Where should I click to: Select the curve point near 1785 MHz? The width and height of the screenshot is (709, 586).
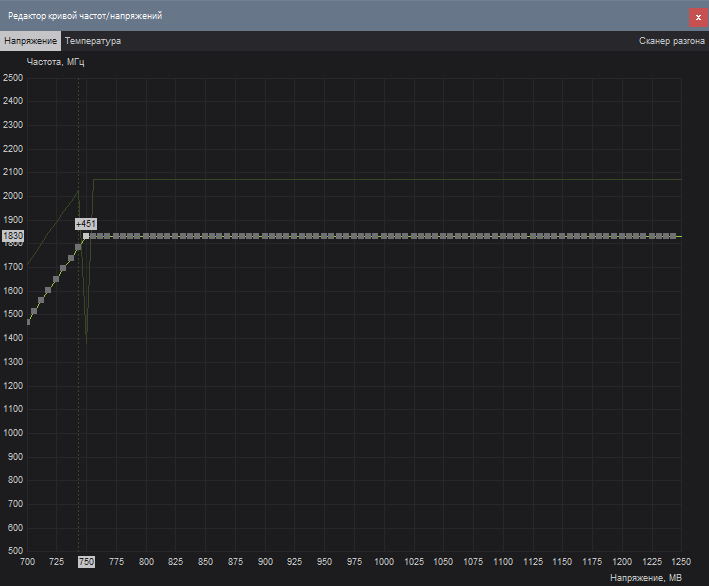pyautogui.click(x=78, y=247)
